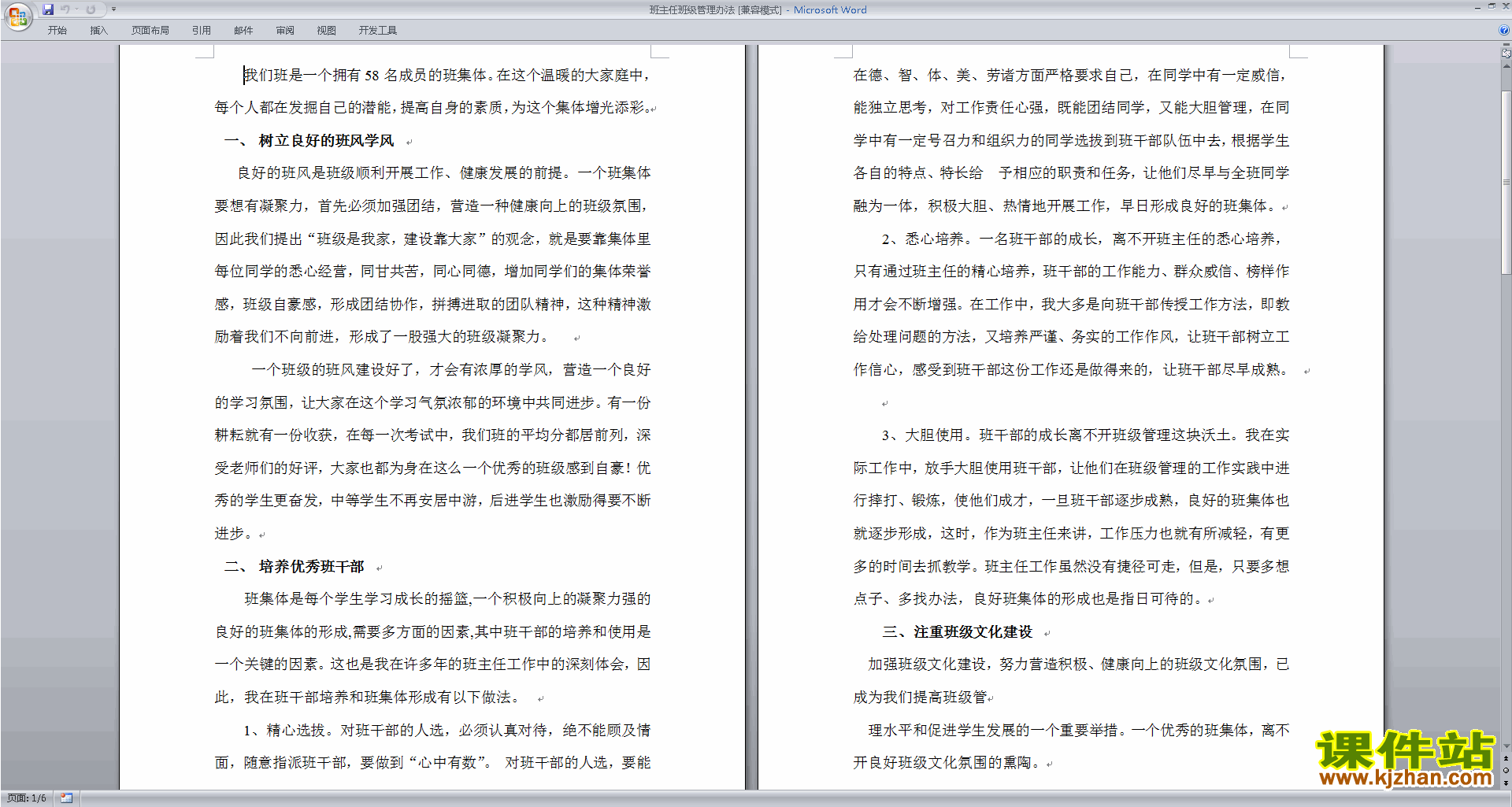Screen dimensions: 1512x807
Task: Click the Save floppy disk icon
Action: point(48,9)
